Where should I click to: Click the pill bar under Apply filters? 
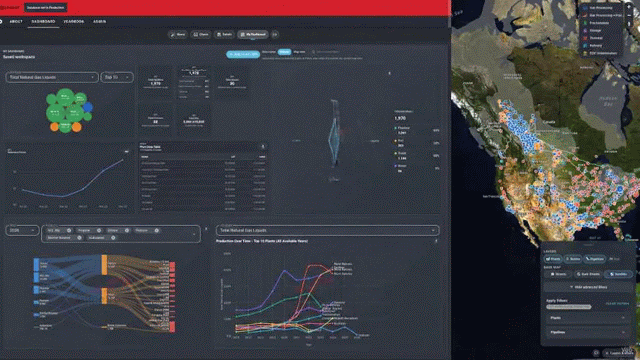[x=569, y=307]
